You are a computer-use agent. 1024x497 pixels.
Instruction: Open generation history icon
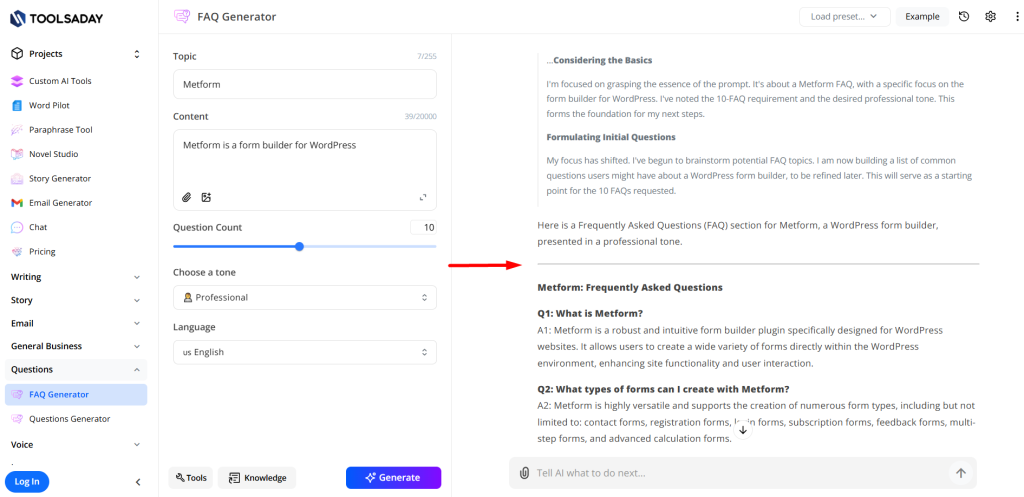pyautogui.click(x=964, y=17)
